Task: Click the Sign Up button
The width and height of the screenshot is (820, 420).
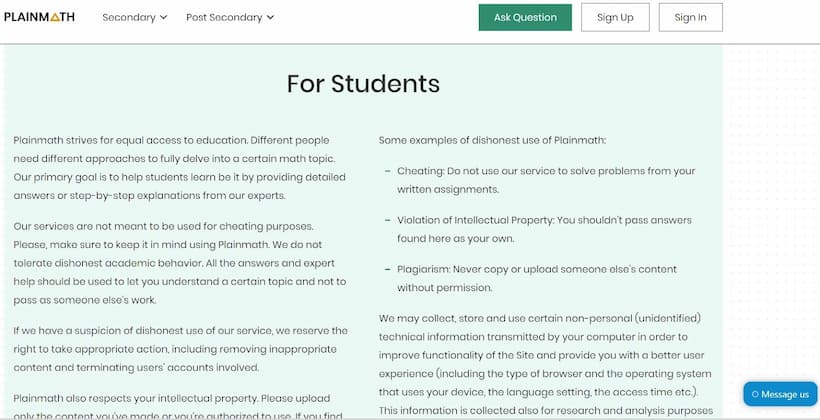Action: pos(615,17)
